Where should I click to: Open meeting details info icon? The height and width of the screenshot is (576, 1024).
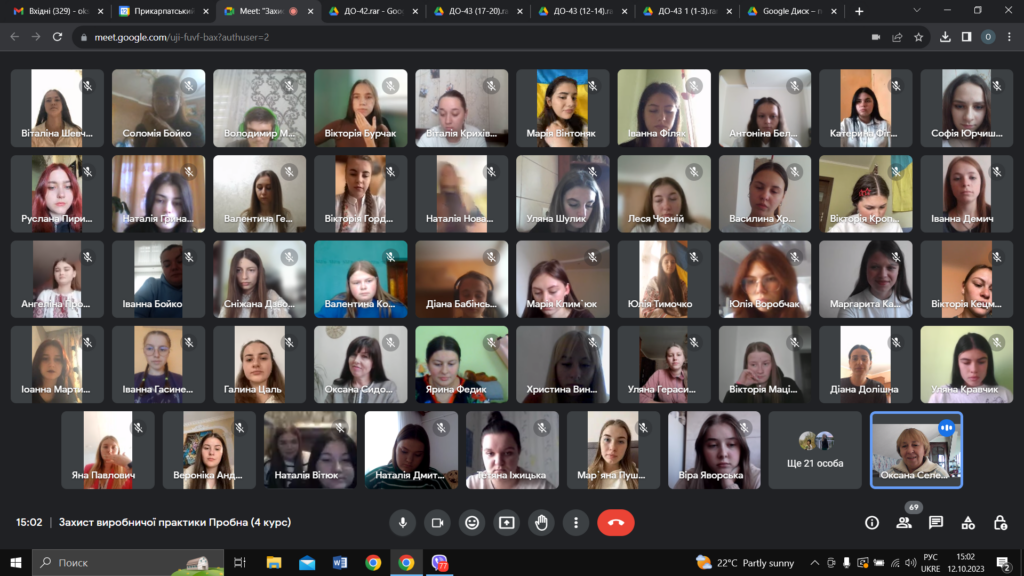[x=872, y=522]
